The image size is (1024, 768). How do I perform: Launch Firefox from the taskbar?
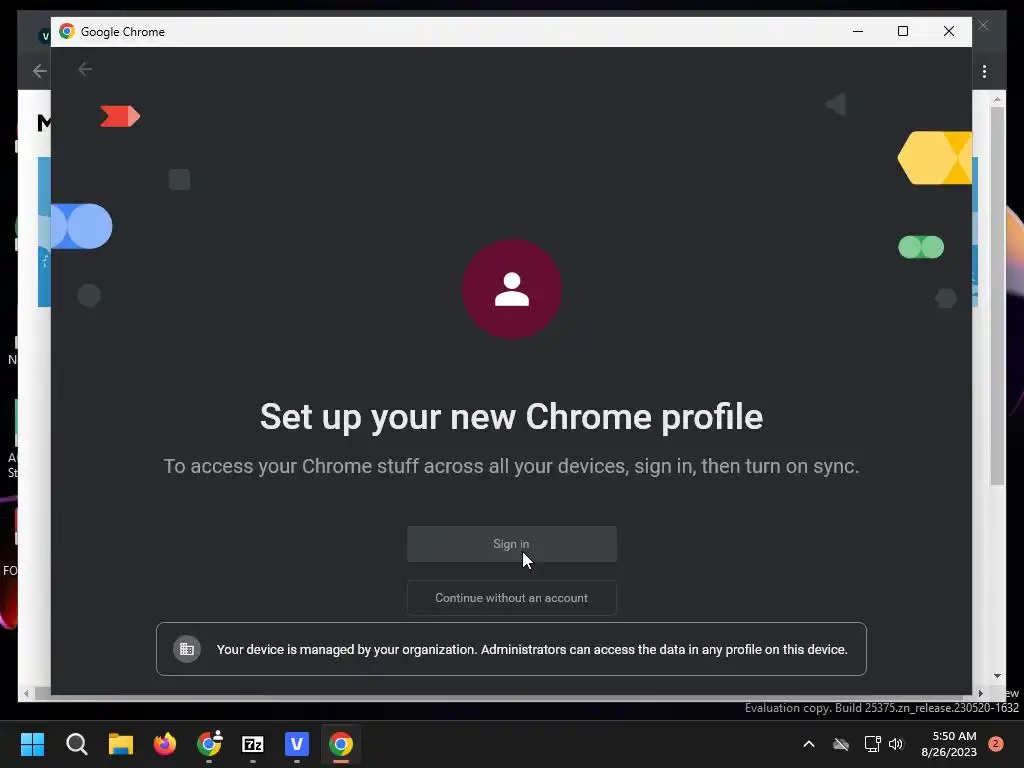point(165,744)
